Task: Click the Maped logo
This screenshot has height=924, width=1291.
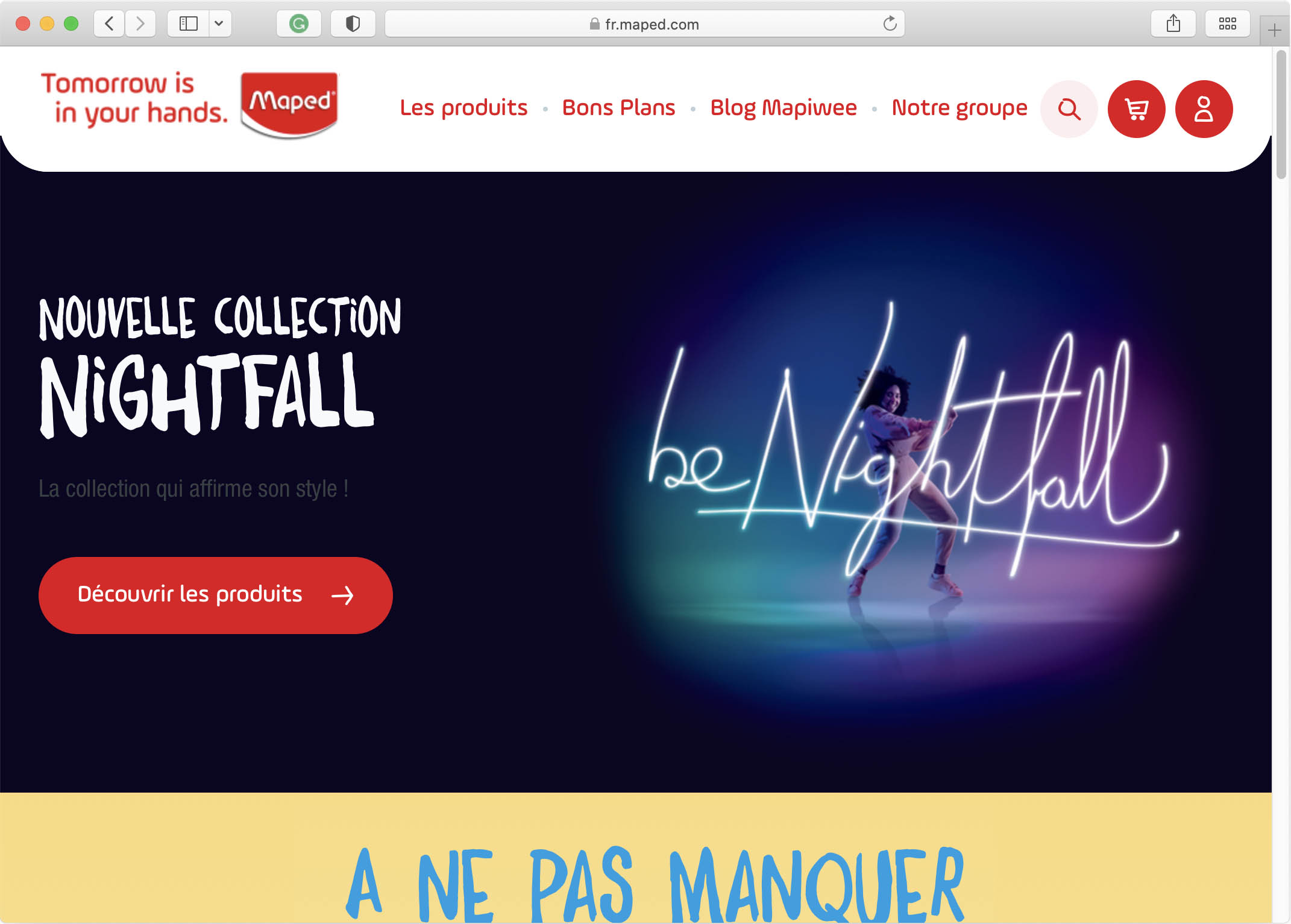Action: [x=289, y=104]
